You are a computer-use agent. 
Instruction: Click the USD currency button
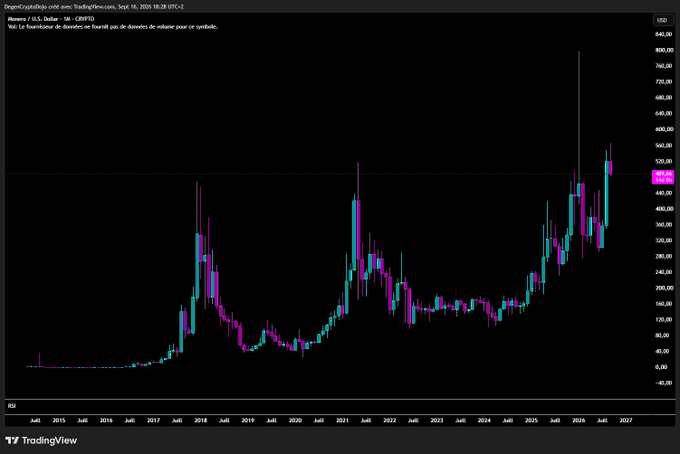coord(662,20)
